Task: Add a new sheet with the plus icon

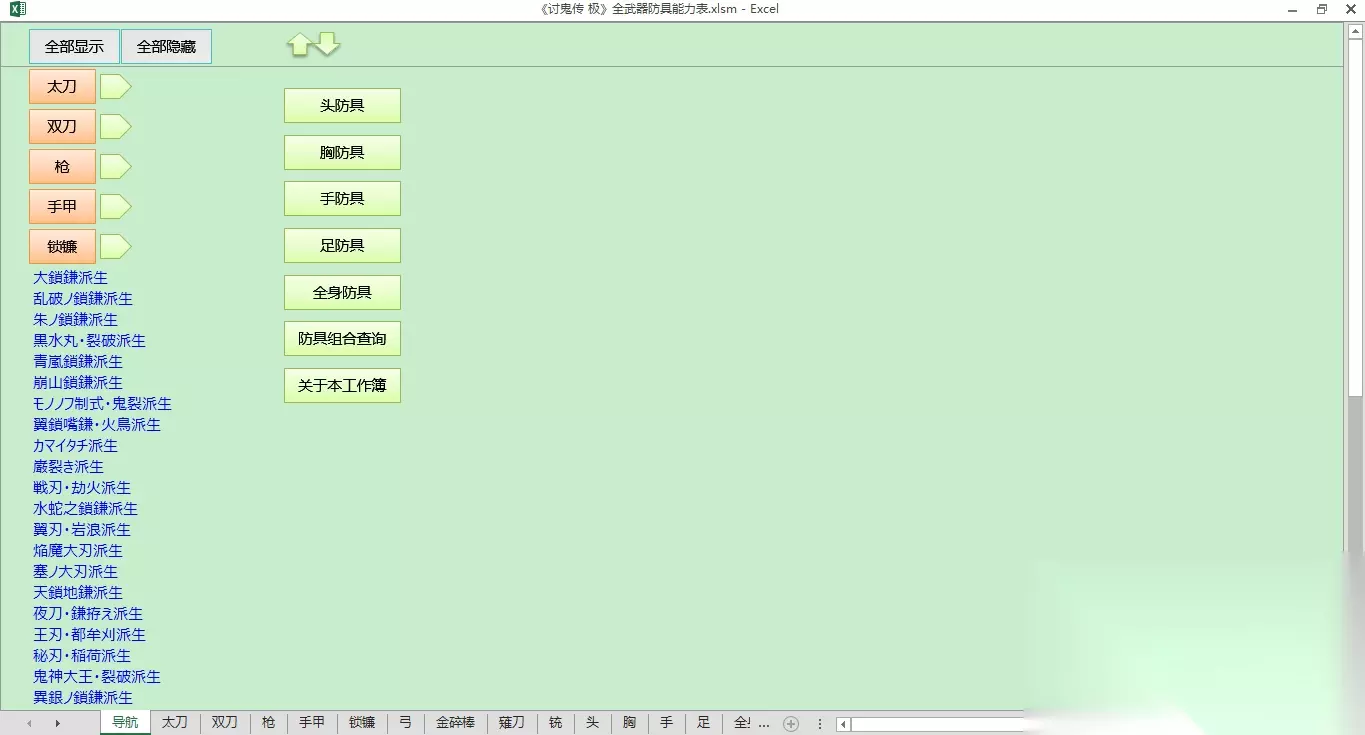Action: (791, 723)
